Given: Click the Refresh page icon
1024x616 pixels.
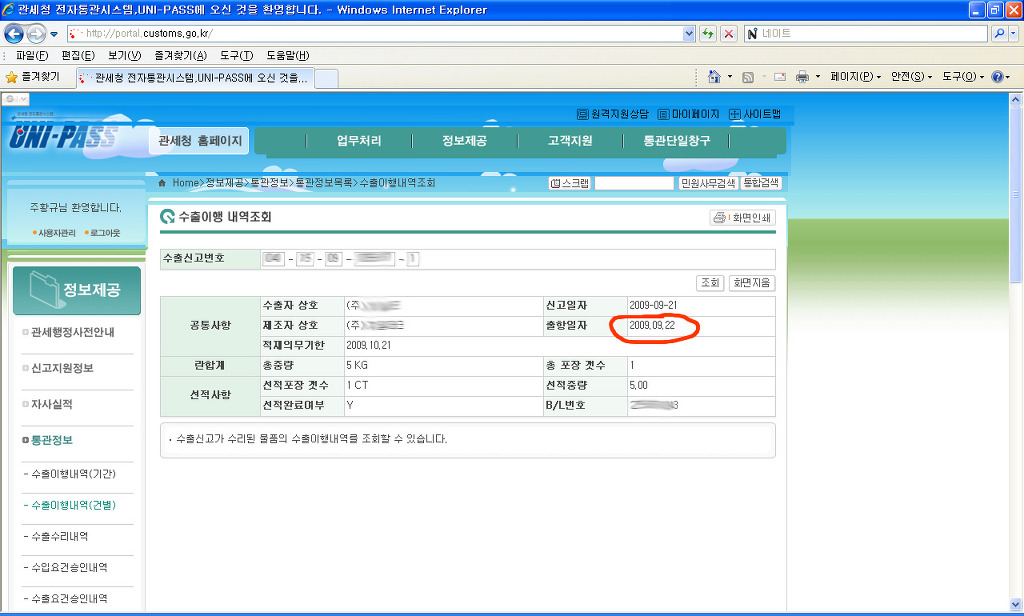Looking at the screenshot, I should (x=708, y=33).
